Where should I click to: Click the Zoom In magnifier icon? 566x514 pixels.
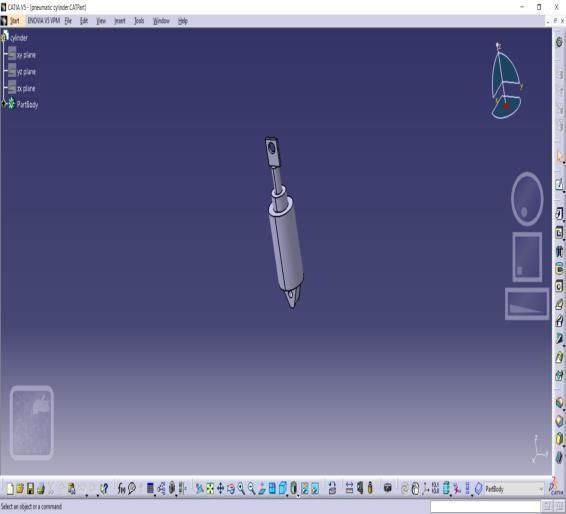pos(241,489)
